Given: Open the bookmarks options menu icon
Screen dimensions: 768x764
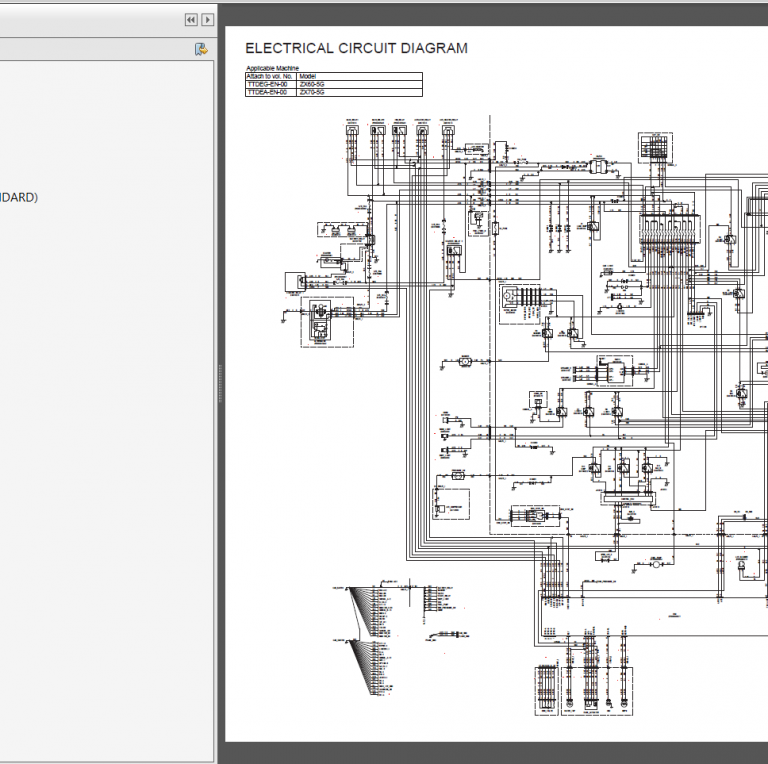Looking at the screenshot, I should pos(201,49).
